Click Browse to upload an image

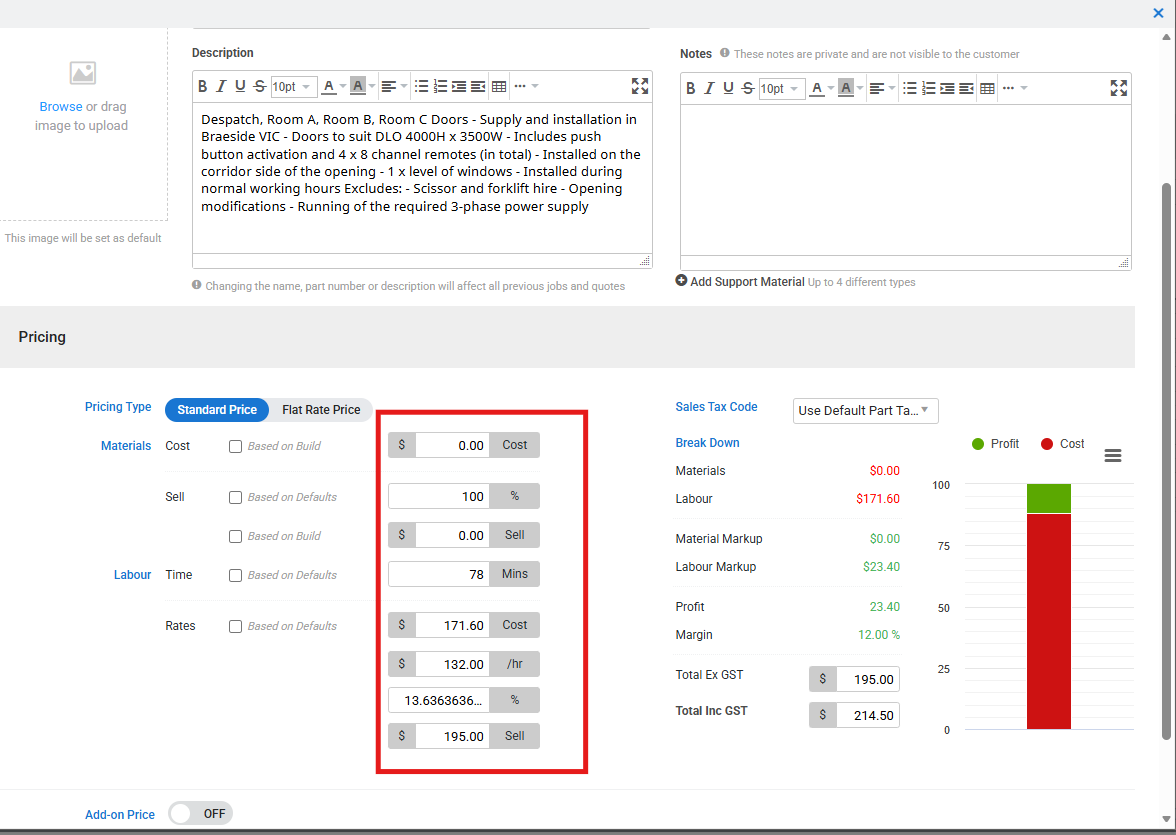point(61,107)
